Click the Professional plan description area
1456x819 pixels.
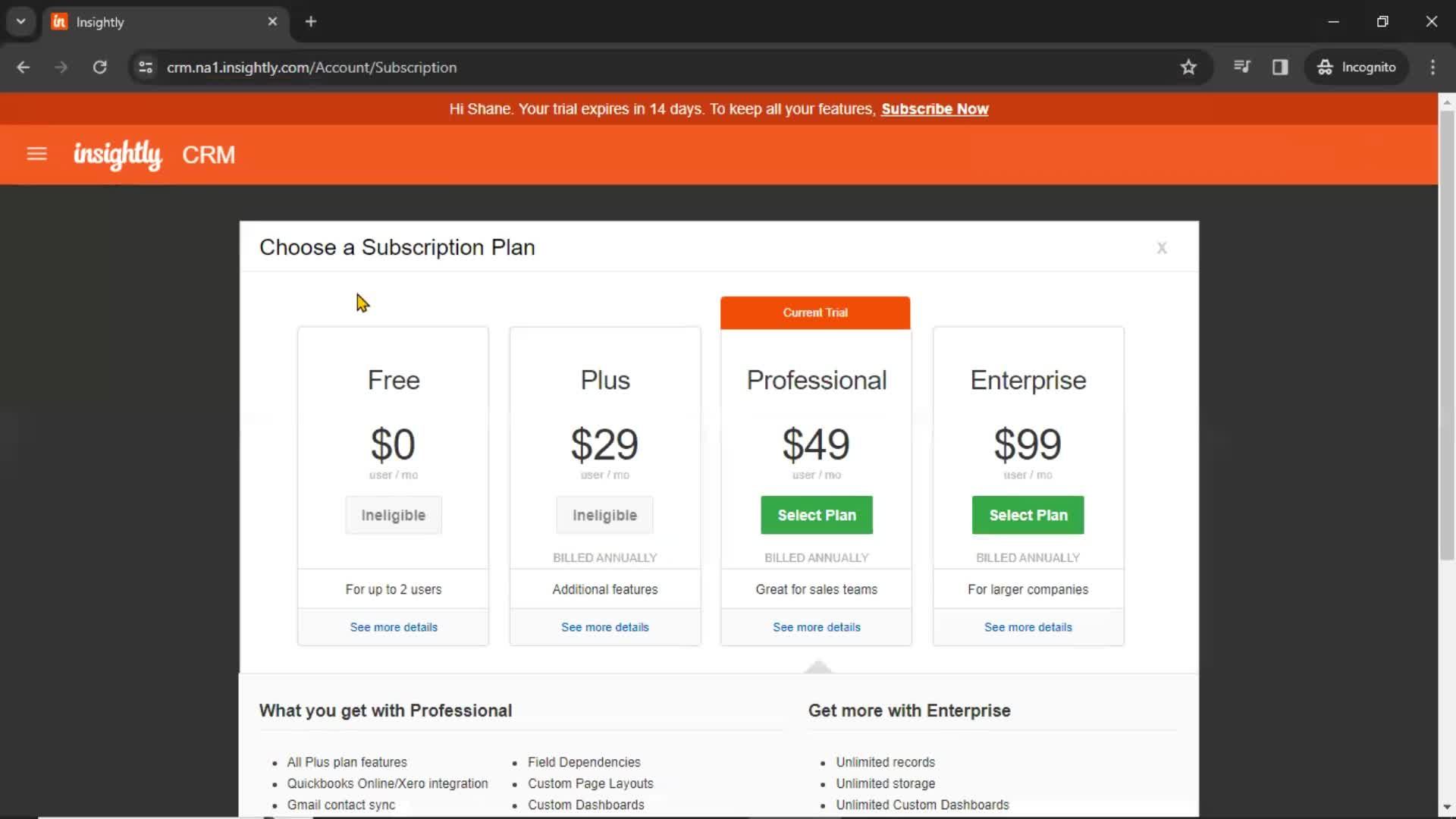point(816,589)
